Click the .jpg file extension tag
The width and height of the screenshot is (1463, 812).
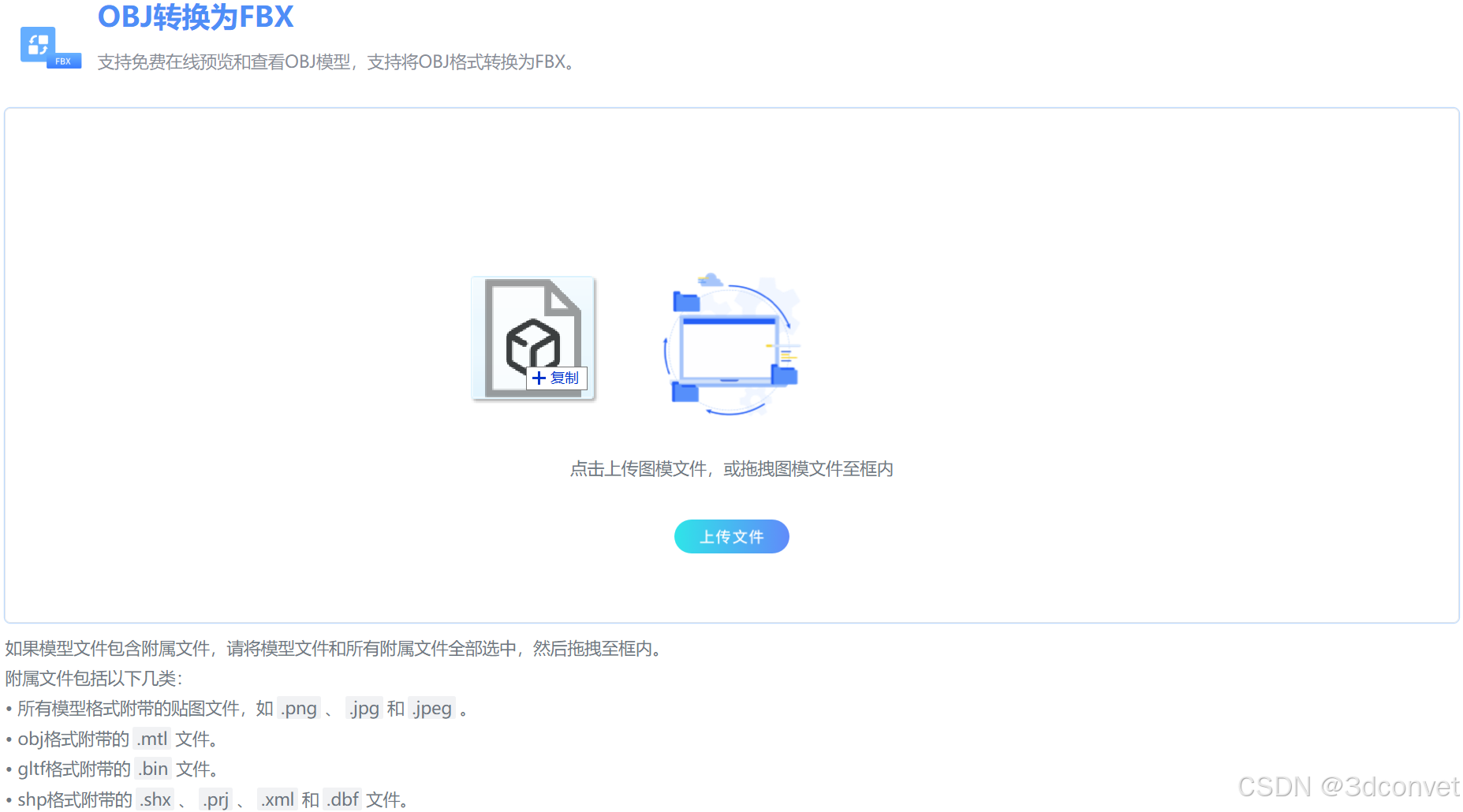point(364,709)
